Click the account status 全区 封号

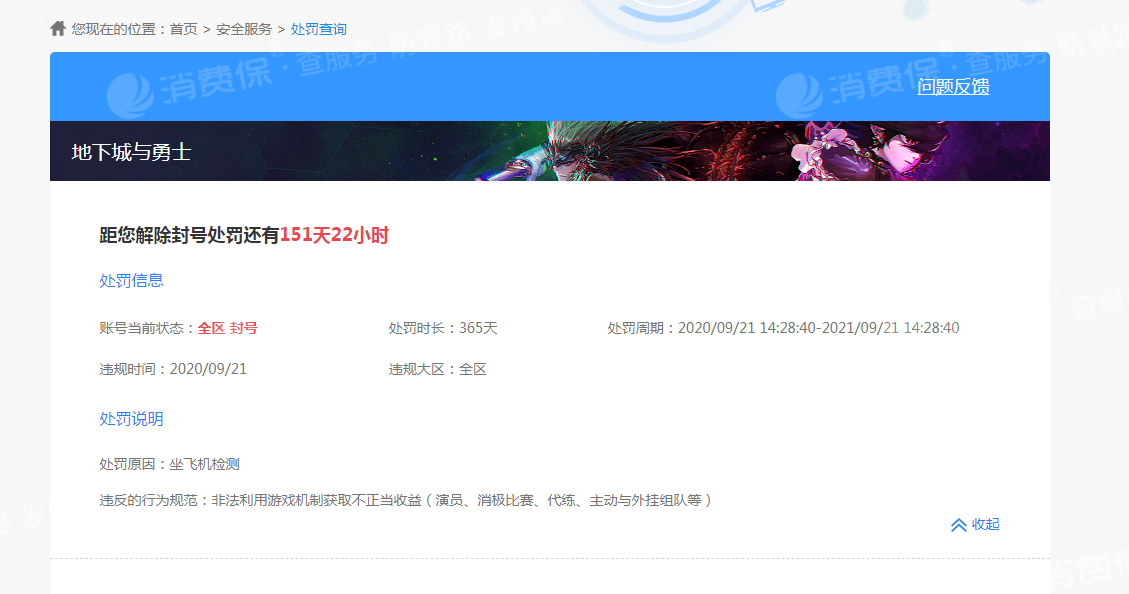pyautogui.click(x=228, y=328)
